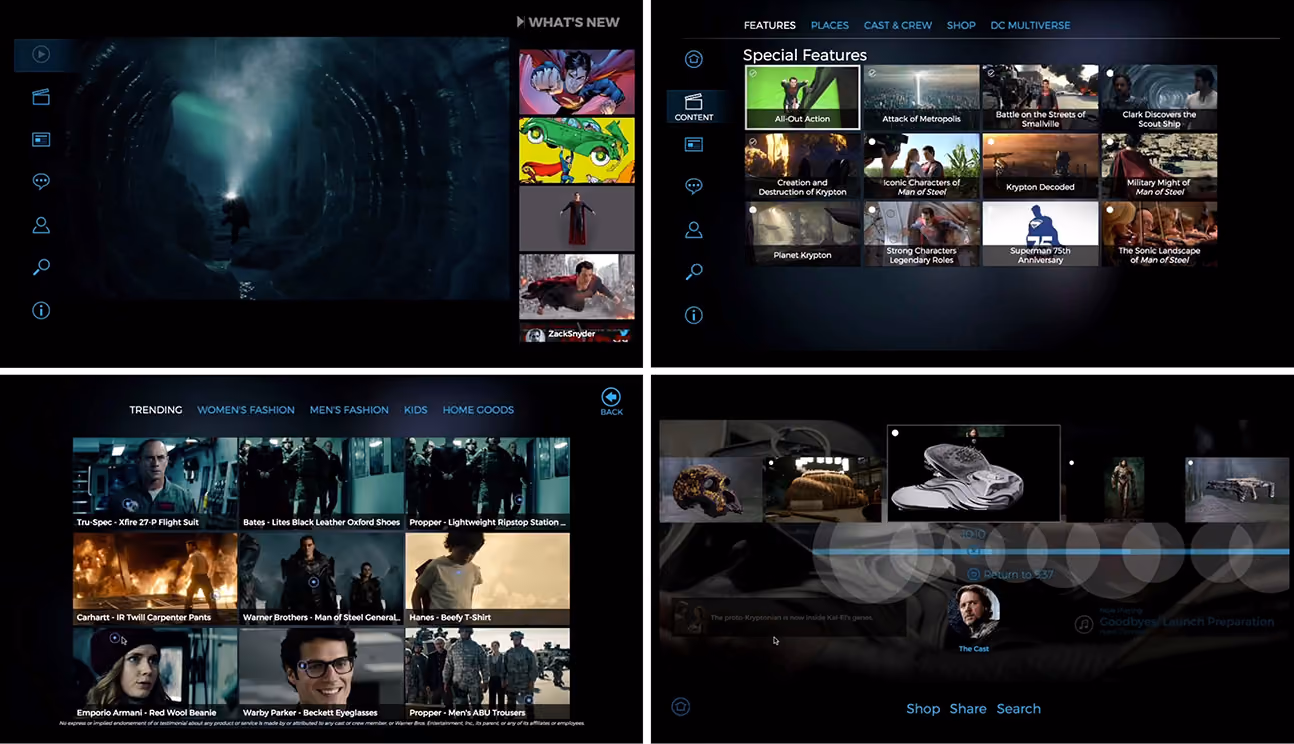This screenshot has height=744, width=1294.
Task: Open The Cast circular portrait
Action: pos(973,613)
